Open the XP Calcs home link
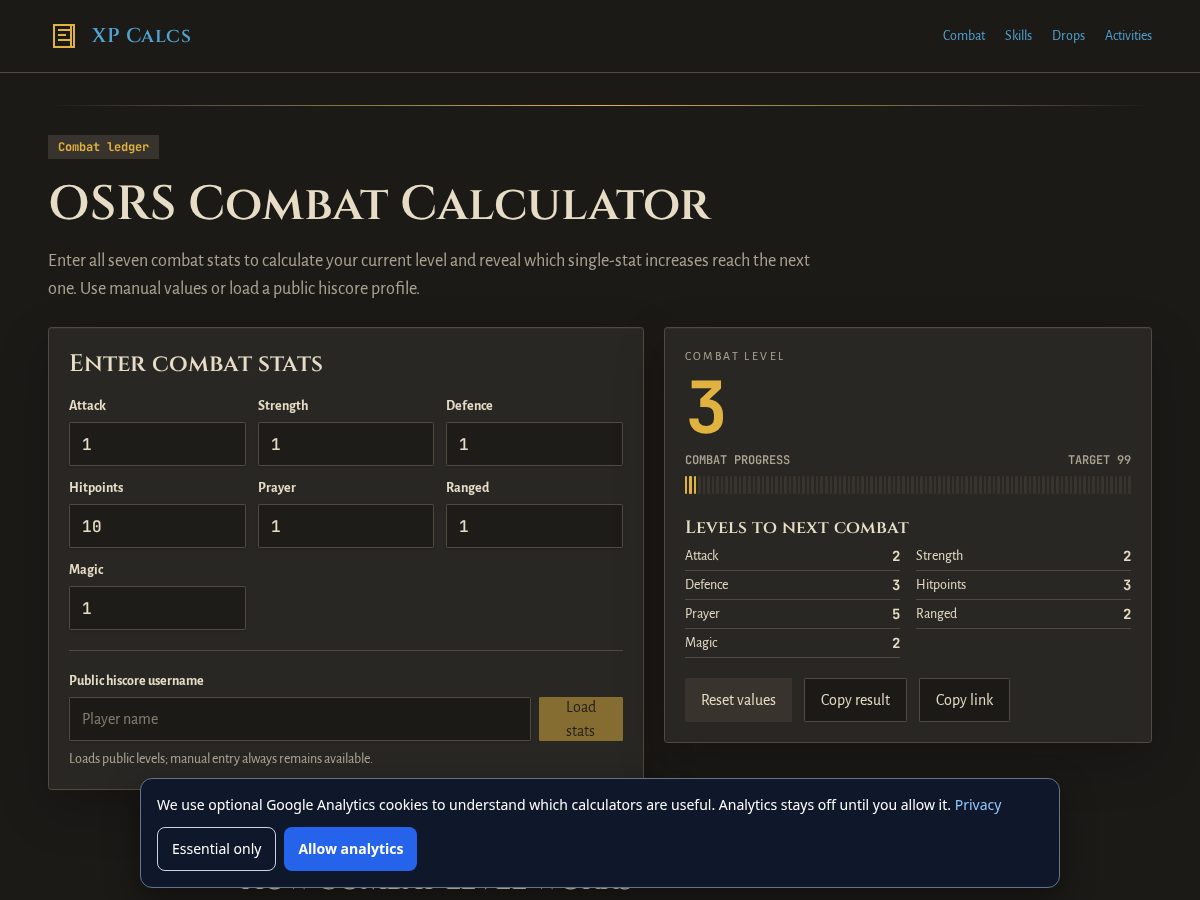The height and width of the screenshot is (900, 1200). (x=121, y=36)
